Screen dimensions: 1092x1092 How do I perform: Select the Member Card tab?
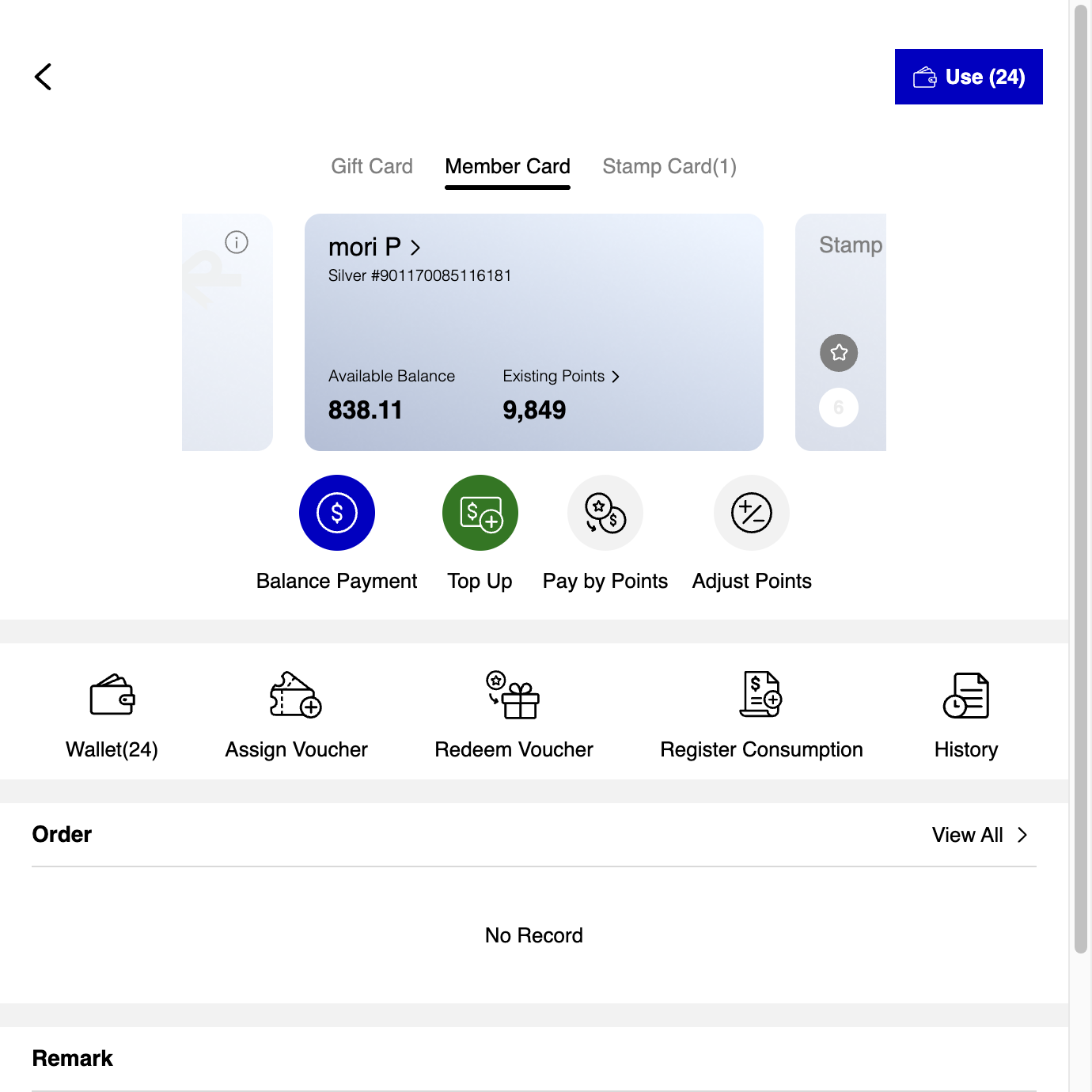[507, 166]
